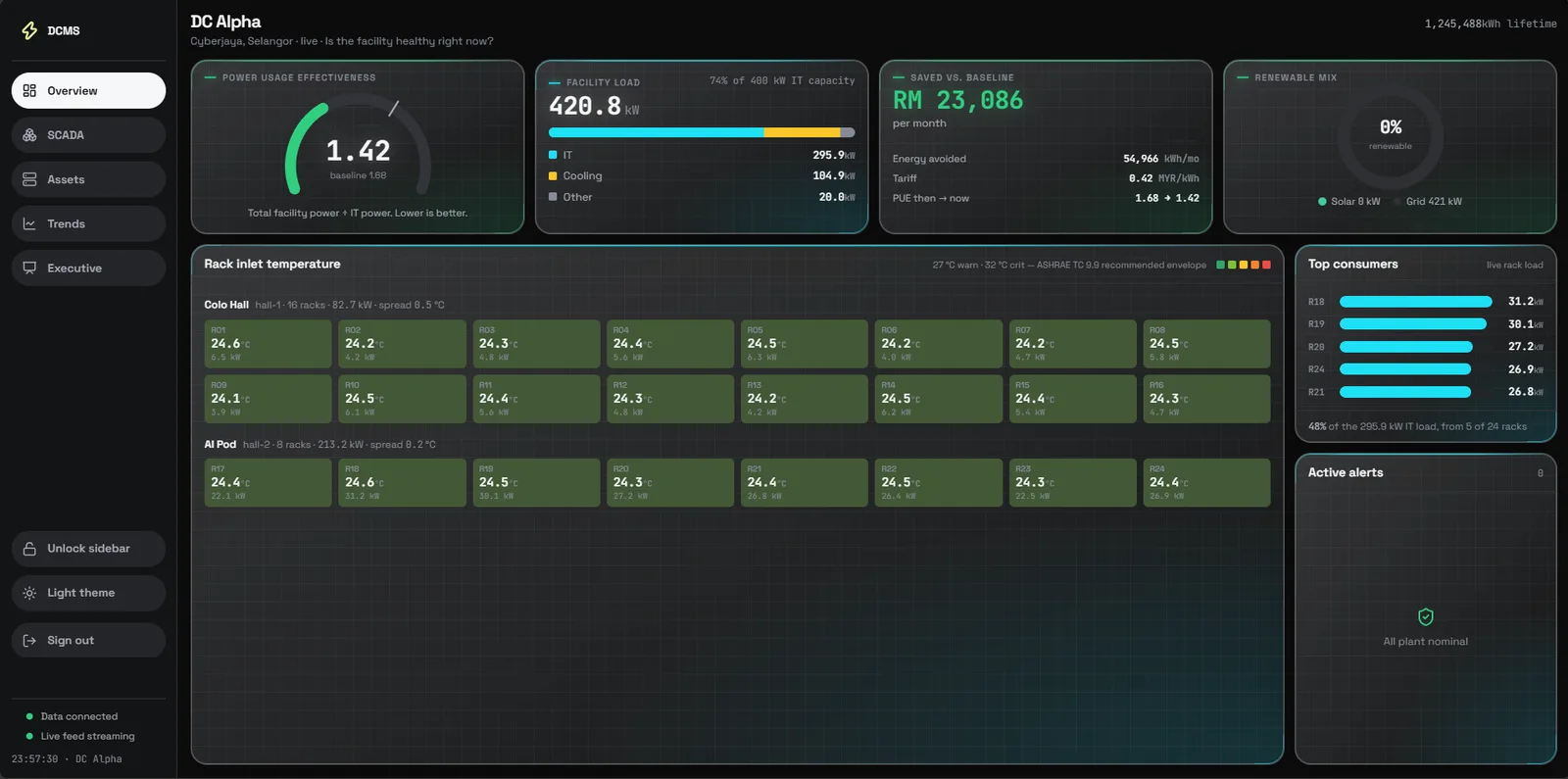The width and height of the screenshot is (1568, 779).
Task: Click the Overview grid icon in sidebar
Action: click(29, 90)
